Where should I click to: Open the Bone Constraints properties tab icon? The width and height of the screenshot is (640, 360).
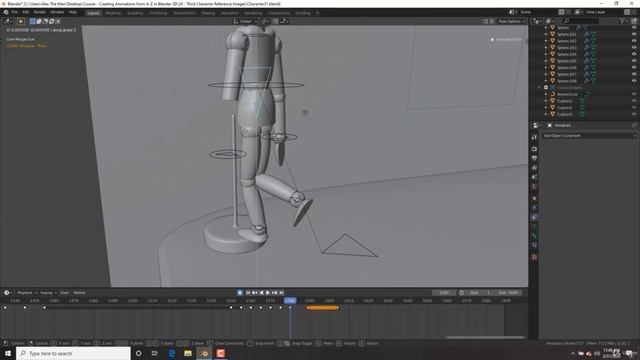click(534, 245)
